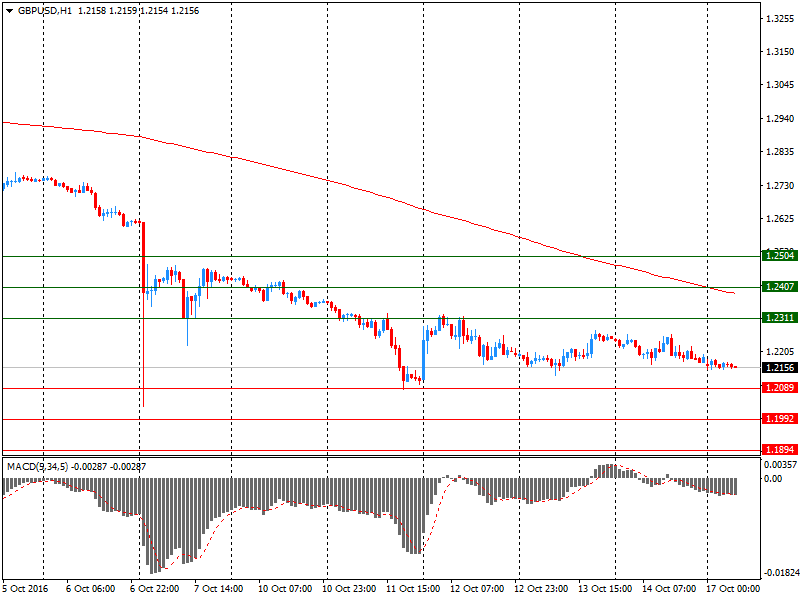This screenshot has height=600, width=800.
Task: Click the MACD scale value 0.00357
Action: 780,465
